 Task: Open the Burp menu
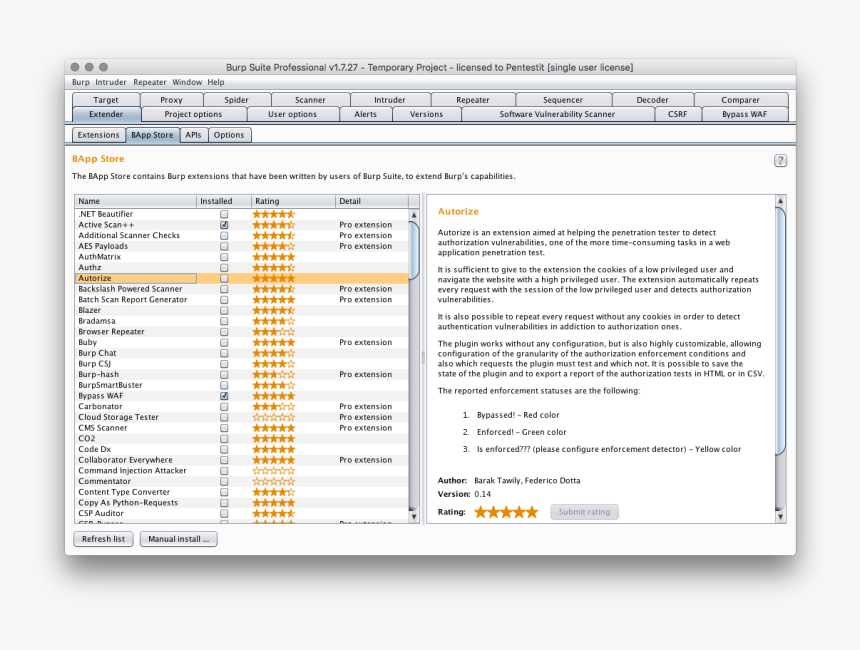coord(80,82)
